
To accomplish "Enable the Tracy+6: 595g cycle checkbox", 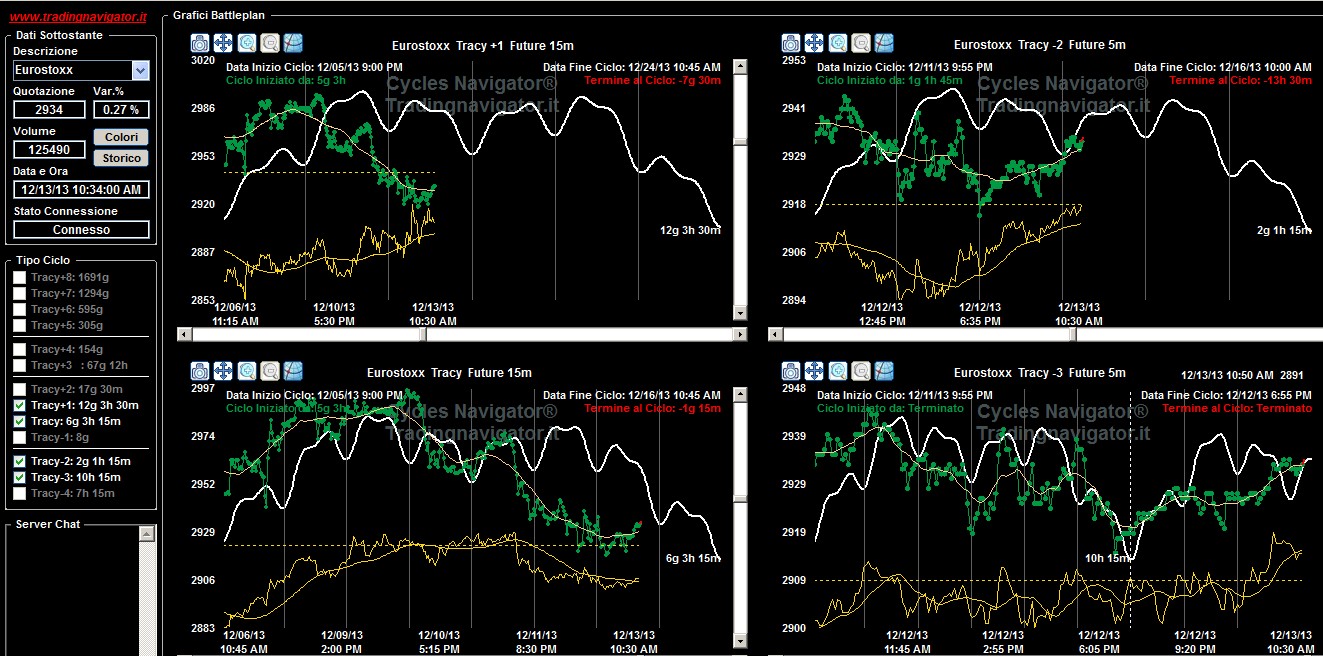I will coord(19,309).
